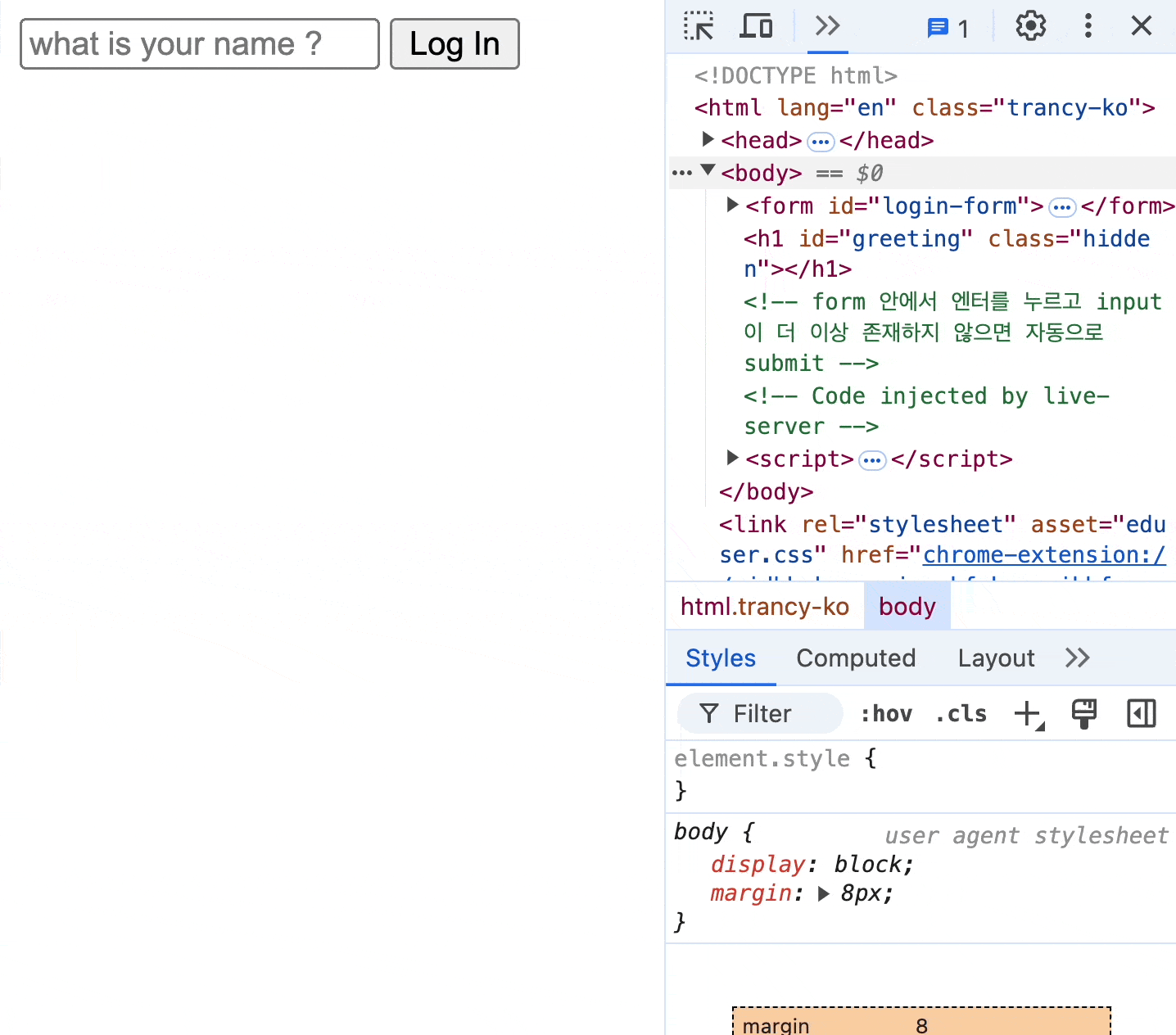Expand the script element node

[733, 458]
